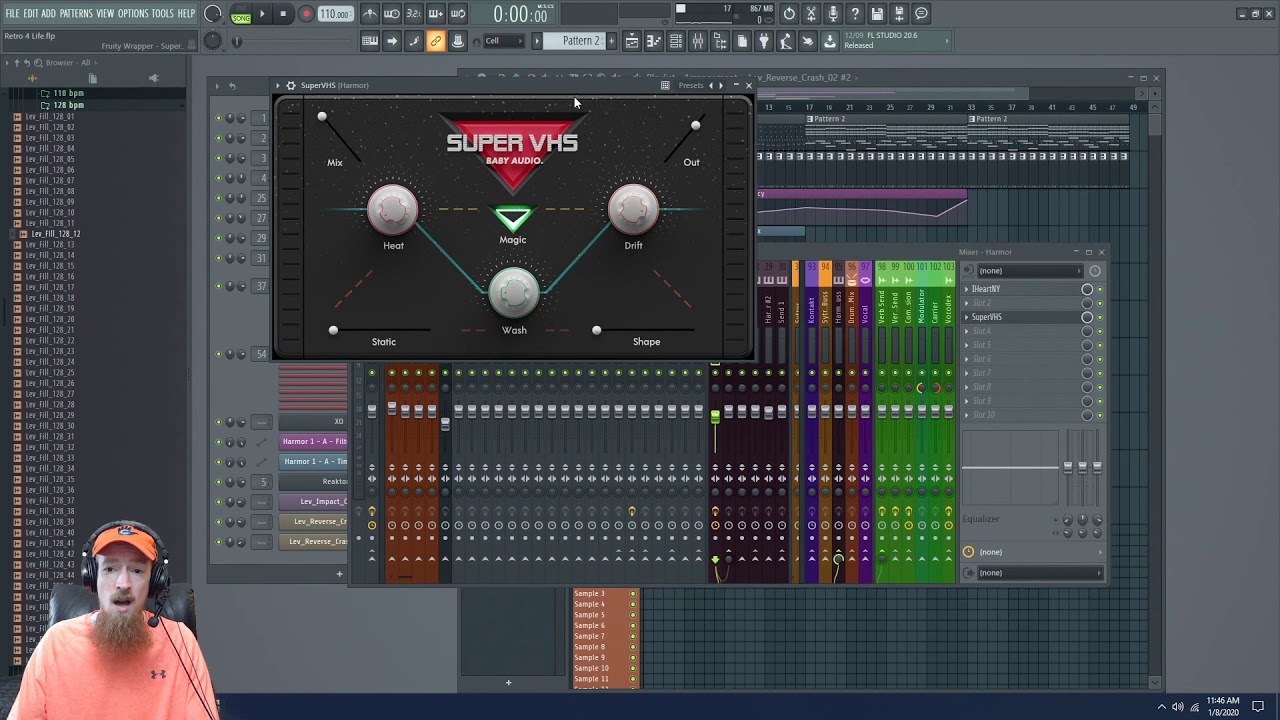Open the piano roll icon in toolbar
The image size is (1280, 720).
(x=654, y=41)
